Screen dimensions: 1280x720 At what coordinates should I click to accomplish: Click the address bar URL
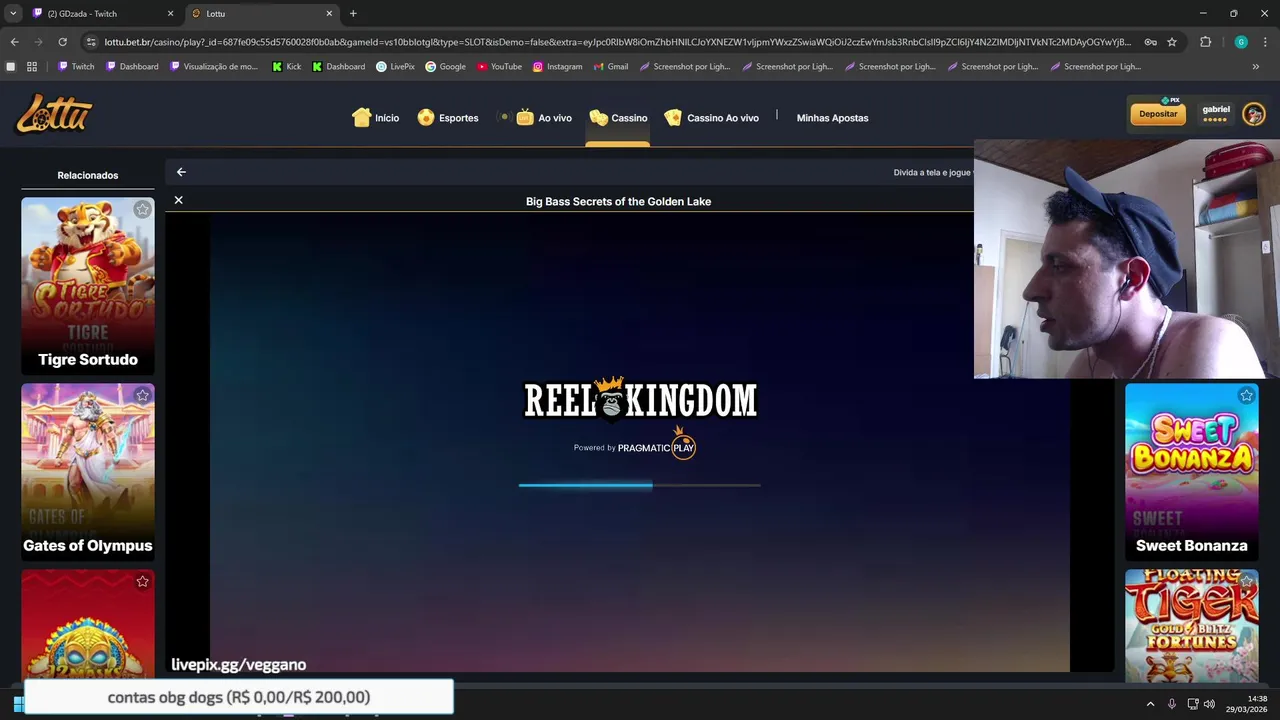[617, 42]
